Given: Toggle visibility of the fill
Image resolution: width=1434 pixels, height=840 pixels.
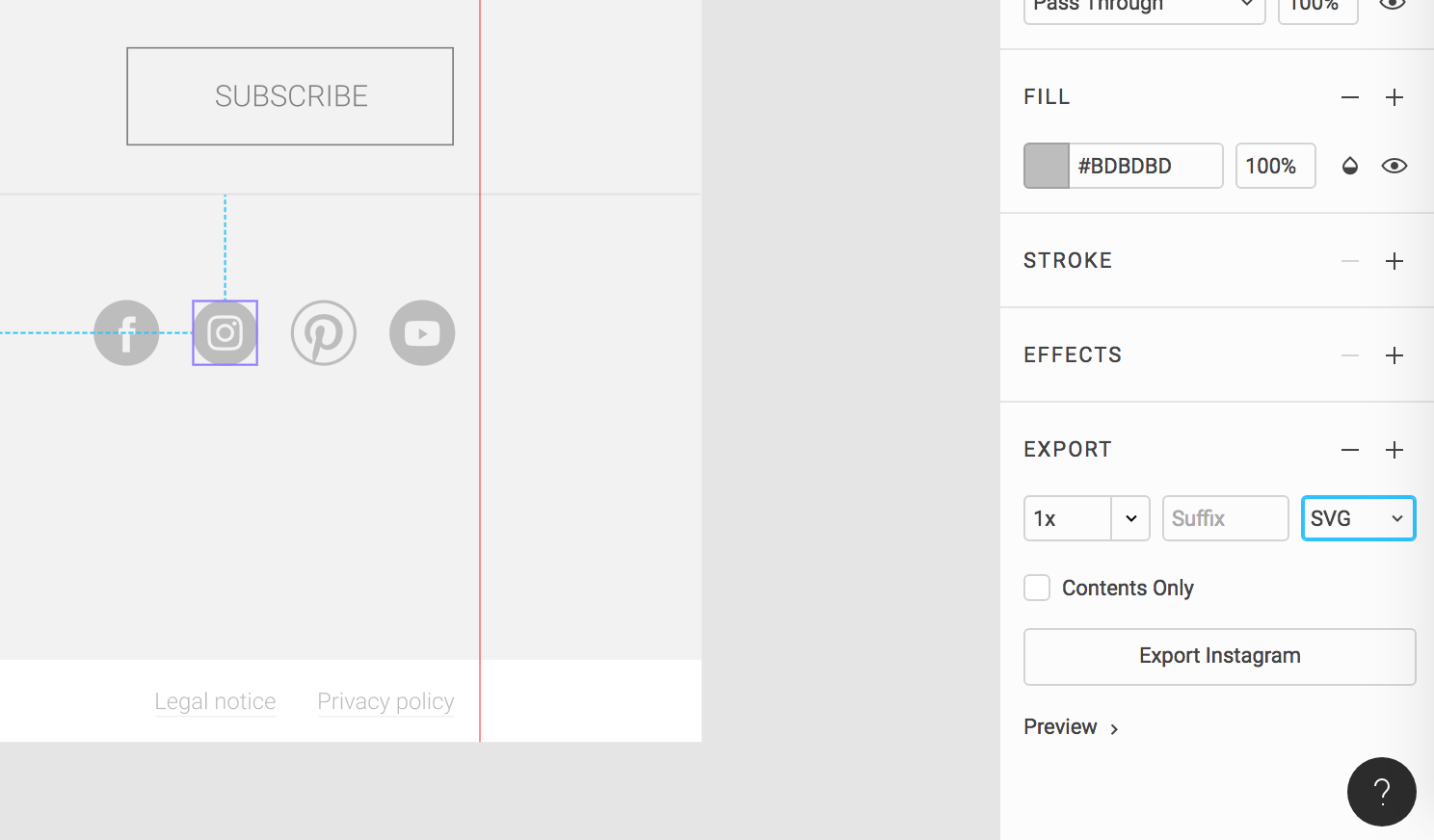Looking at the screenshot, I should (1394, 166).
